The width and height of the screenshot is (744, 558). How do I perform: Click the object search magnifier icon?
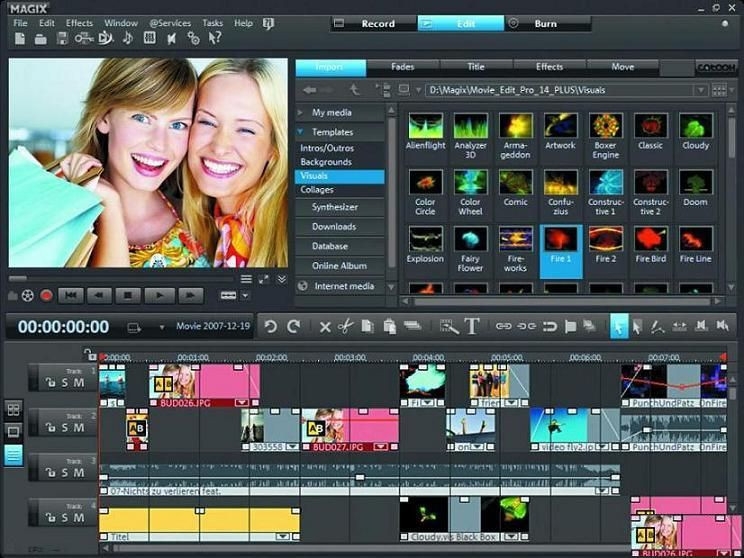coord(449,326)
